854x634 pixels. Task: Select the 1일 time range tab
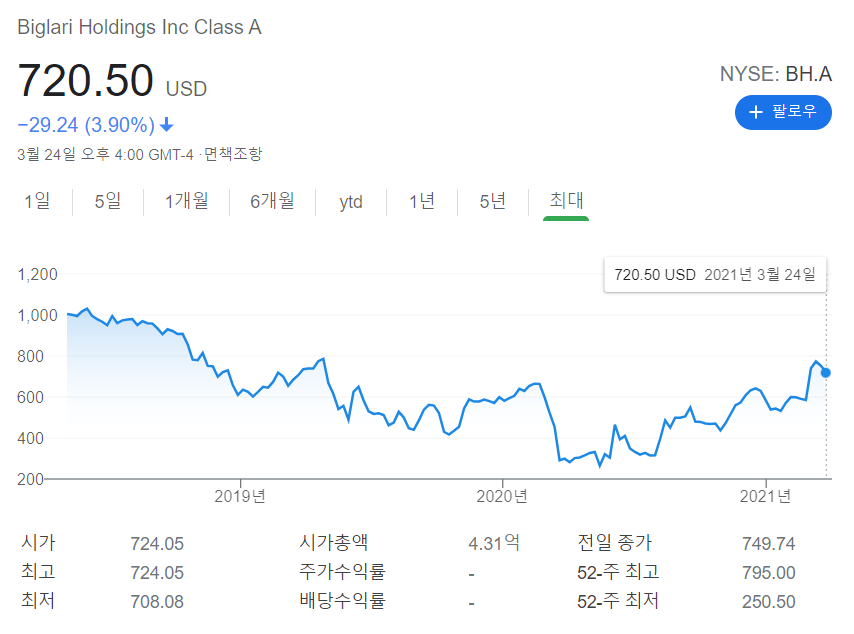(38, 201)
